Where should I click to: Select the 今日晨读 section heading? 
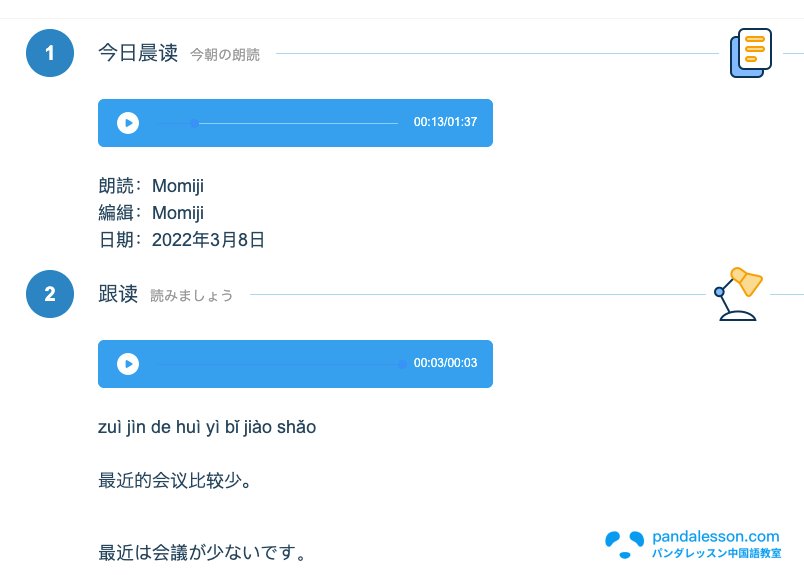click(138, 53)
